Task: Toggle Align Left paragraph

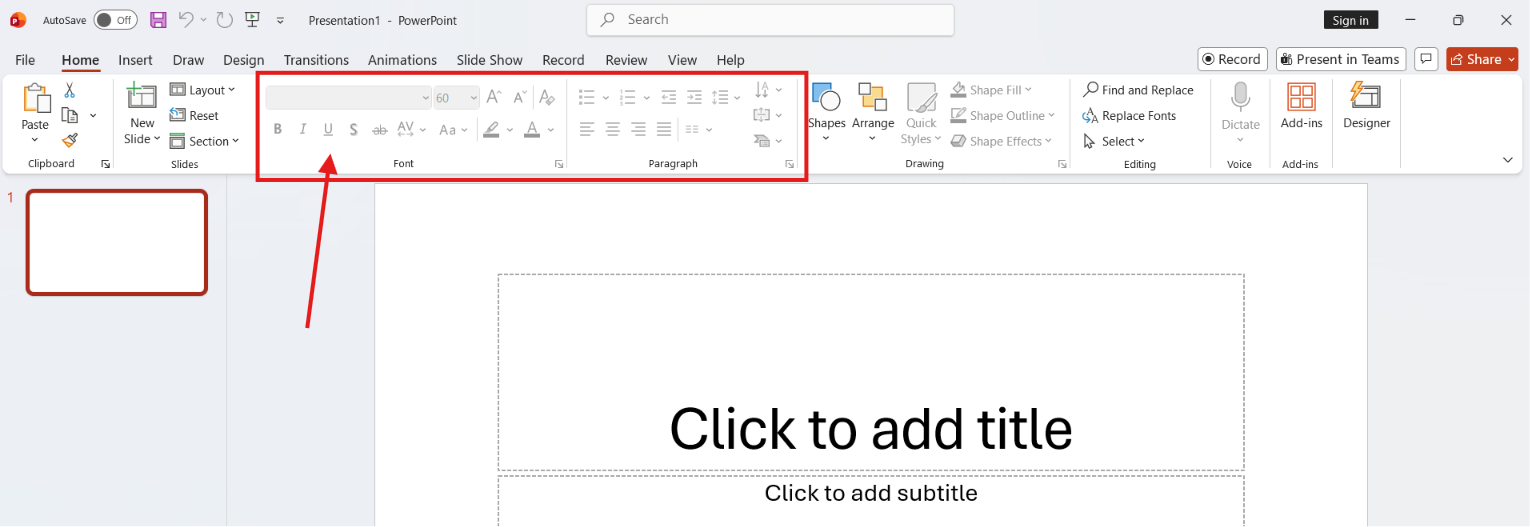Action: pos(587,129)
